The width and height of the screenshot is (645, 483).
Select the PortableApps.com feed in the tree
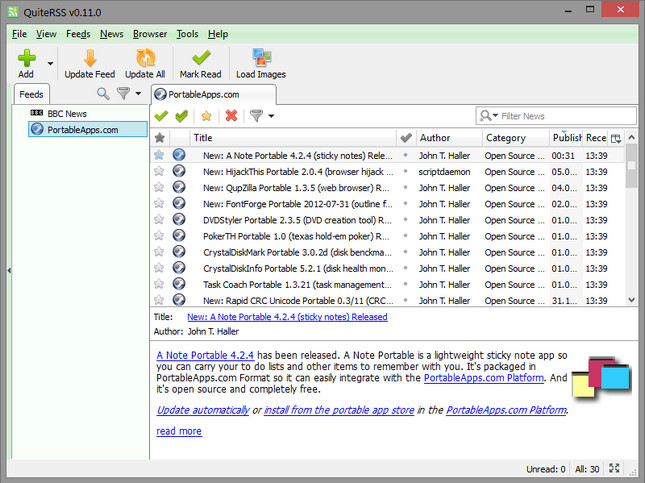[88, 130]
